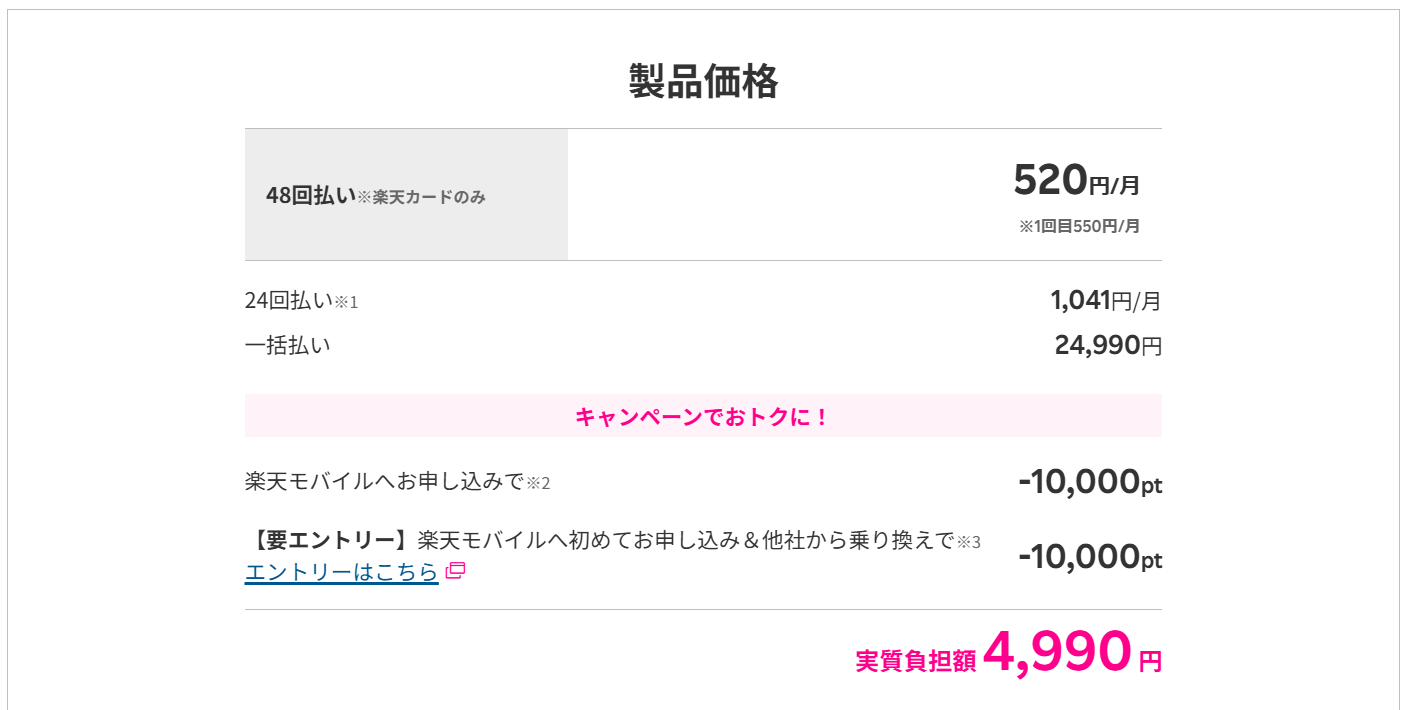
Task: Select the 24回払い payment label
Action: (289, 300)
